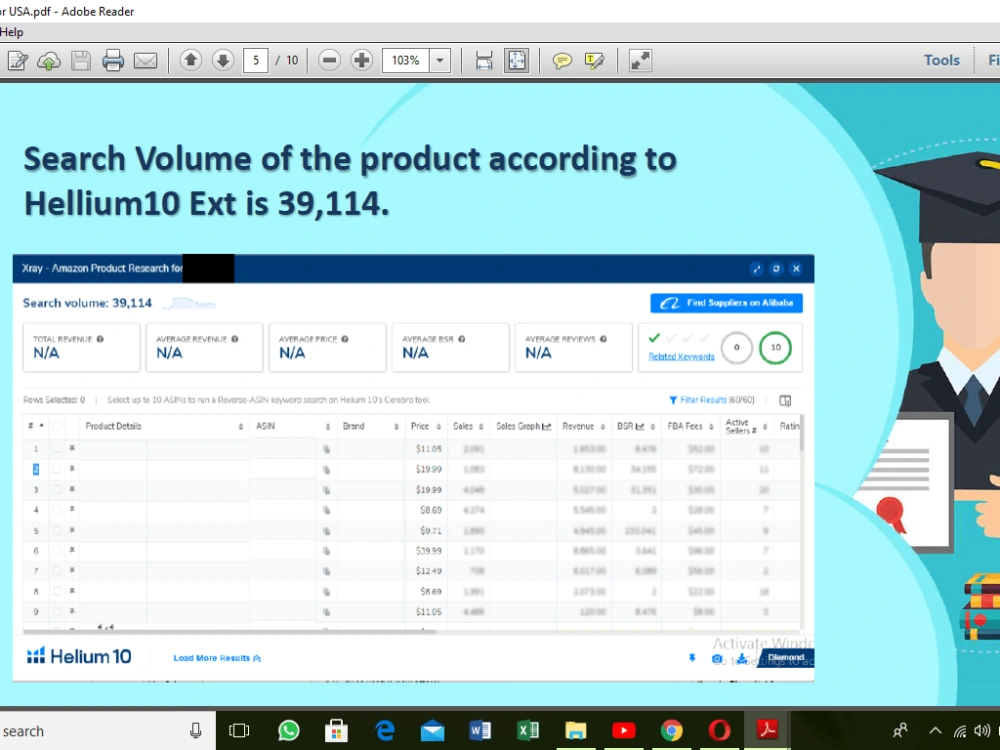This screenshot has height=750, width=1000.
Task: Open WhatsApp from the taskbar
Action: [x=289, y=730]
